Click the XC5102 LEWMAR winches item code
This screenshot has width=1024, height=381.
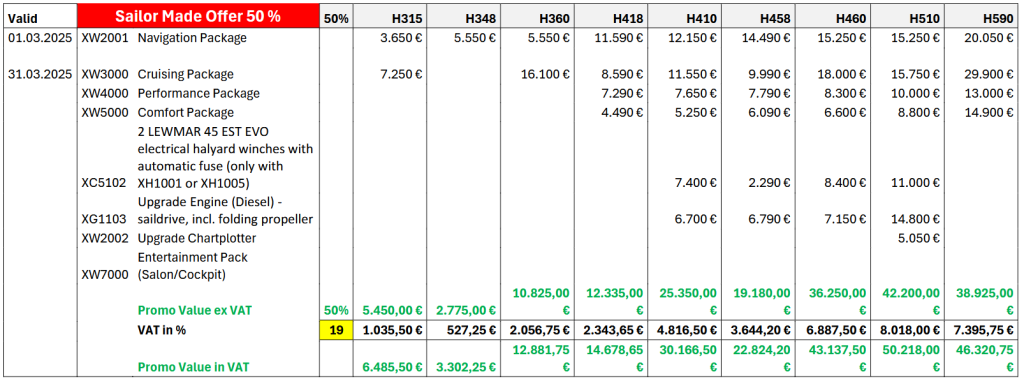[x=104, y=184]
